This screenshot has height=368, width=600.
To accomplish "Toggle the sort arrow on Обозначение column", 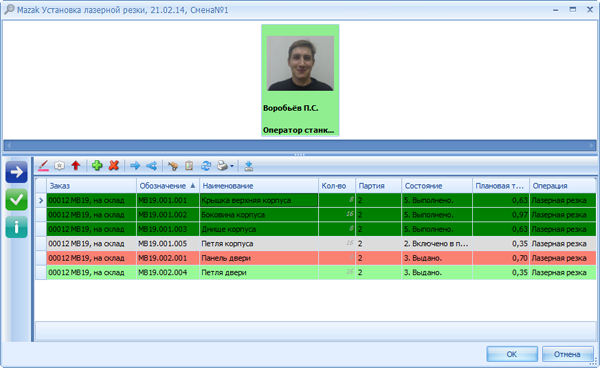I will pyautogui.click(x=193, y=186).
